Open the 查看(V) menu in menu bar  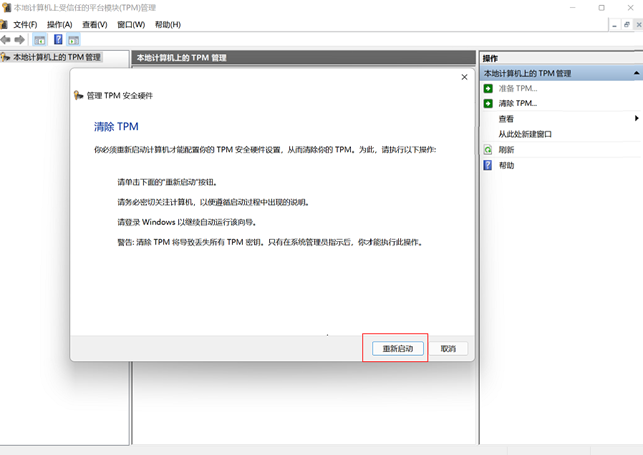[x=95, y=24]
